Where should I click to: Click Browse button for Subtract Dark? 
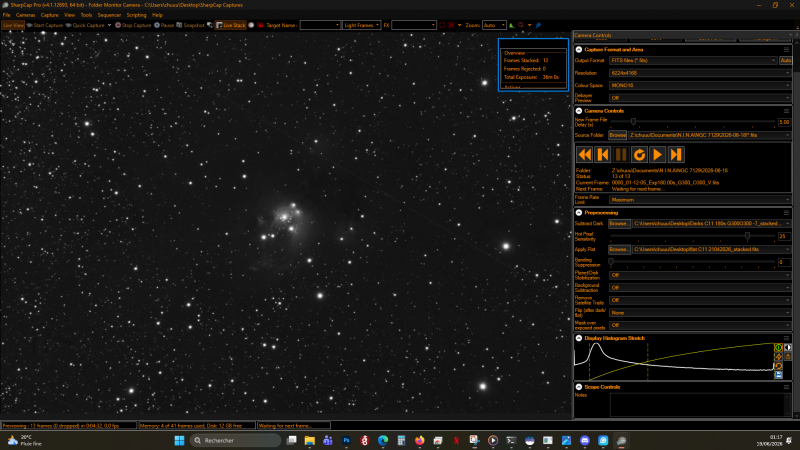click(x=619, y=223)
